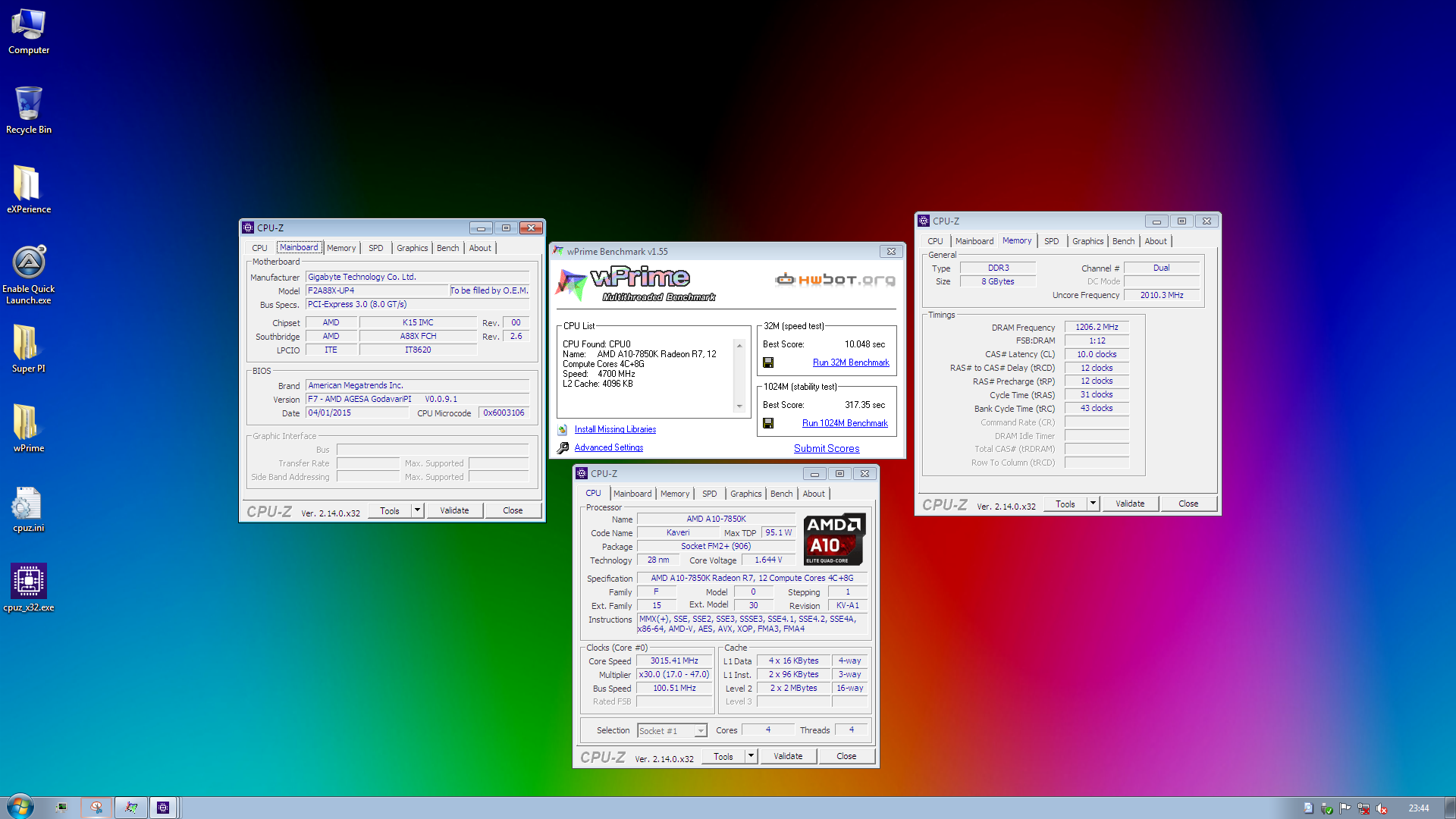Screen dimensions: 1456x819
Task: Click the AMD A10 processor logo
Action: [834, 539]
